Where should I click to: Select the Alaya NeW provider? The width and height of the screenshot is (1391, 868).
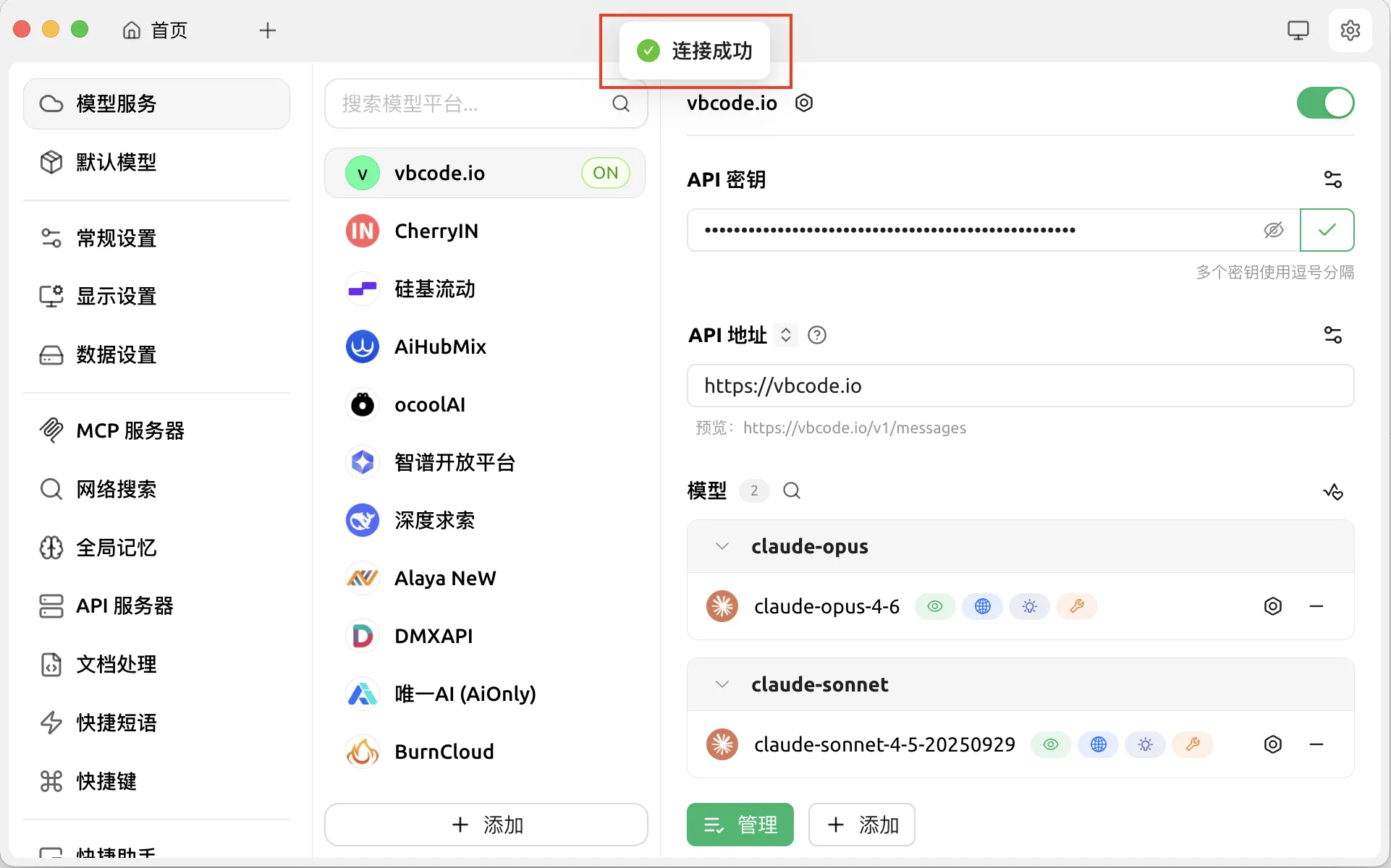tap(485, 578)
